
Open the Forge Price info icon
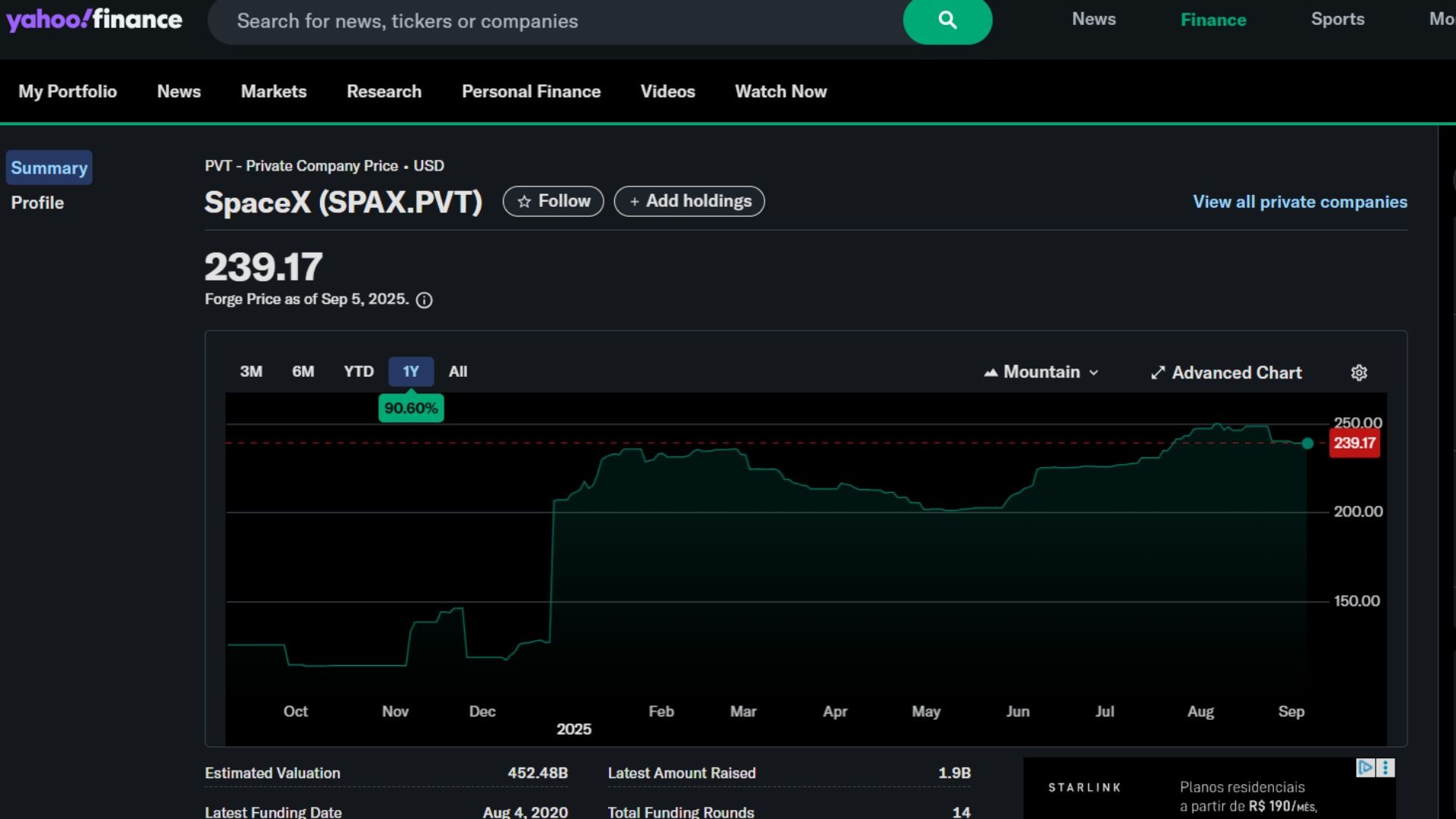point(425,300)
